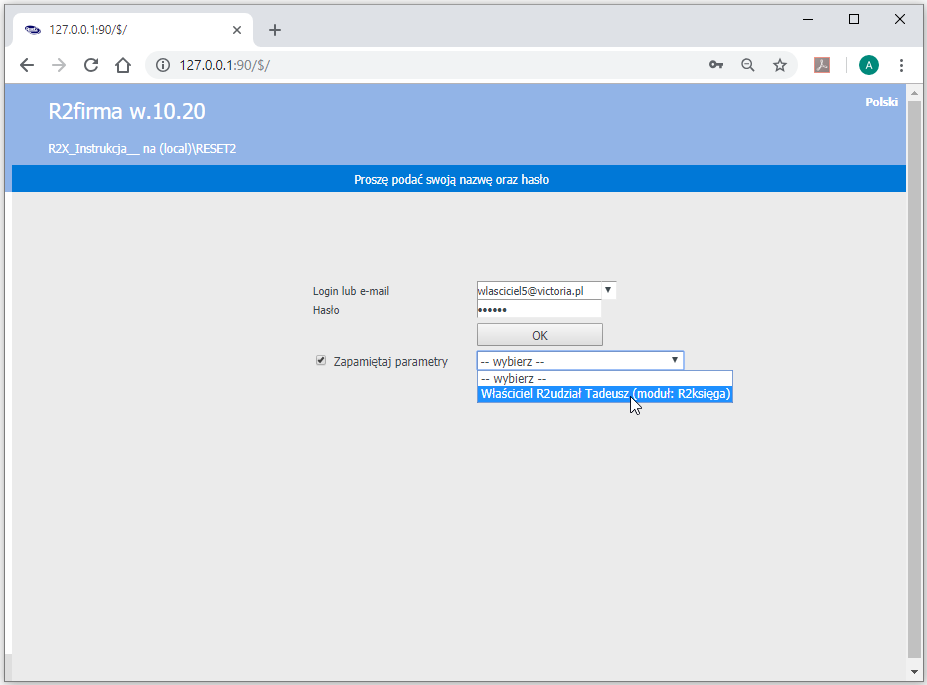The image size is (927, 685).
Task: Expand the login e-mail dropdown arrow
Action: tap(608, 290)
